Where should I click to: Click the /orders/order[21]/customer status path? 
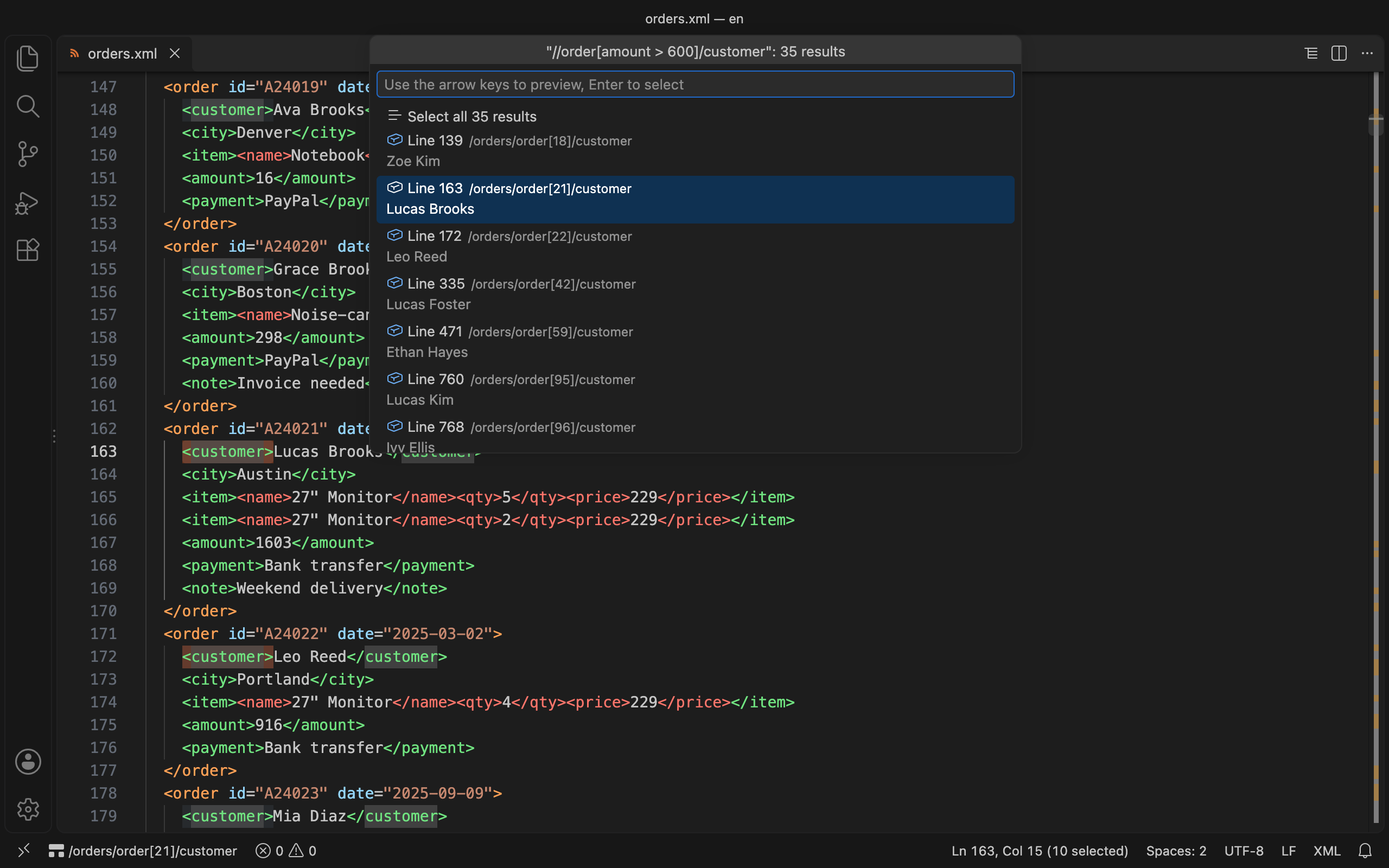(x=143, y=851)
